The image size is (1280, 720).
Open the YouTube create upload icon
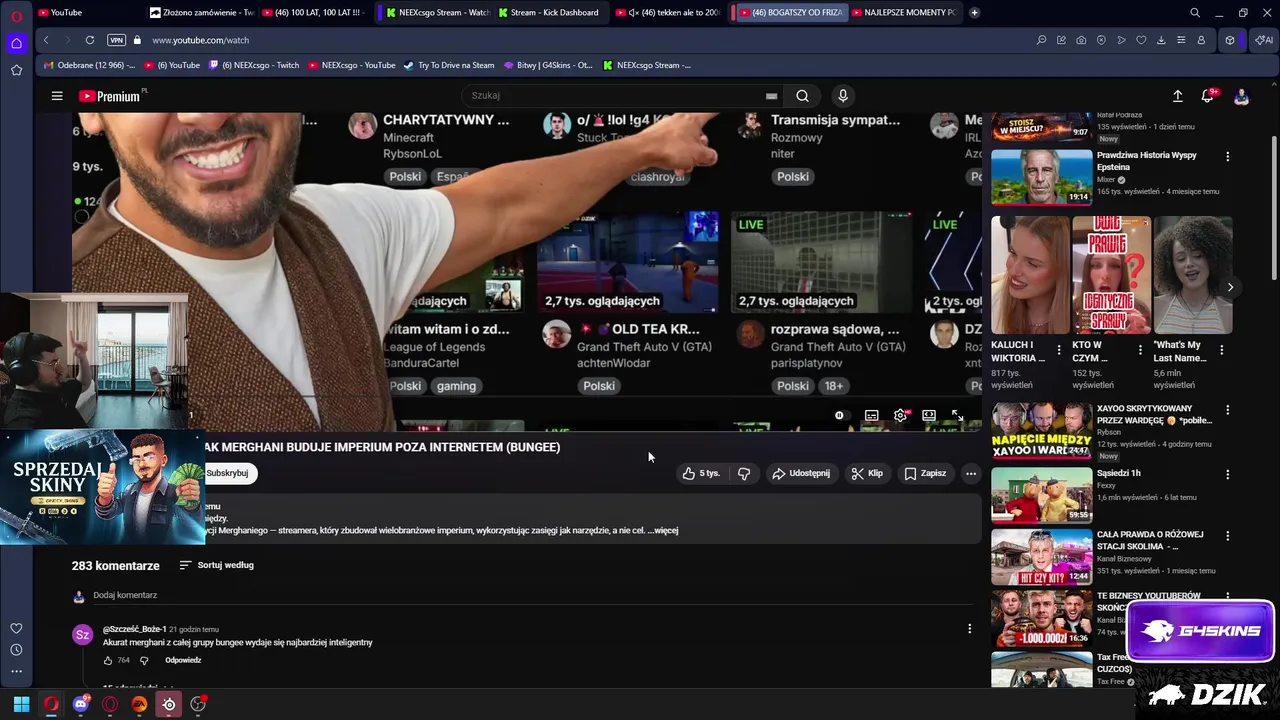pyautogui.click(x=1177, y=96)
